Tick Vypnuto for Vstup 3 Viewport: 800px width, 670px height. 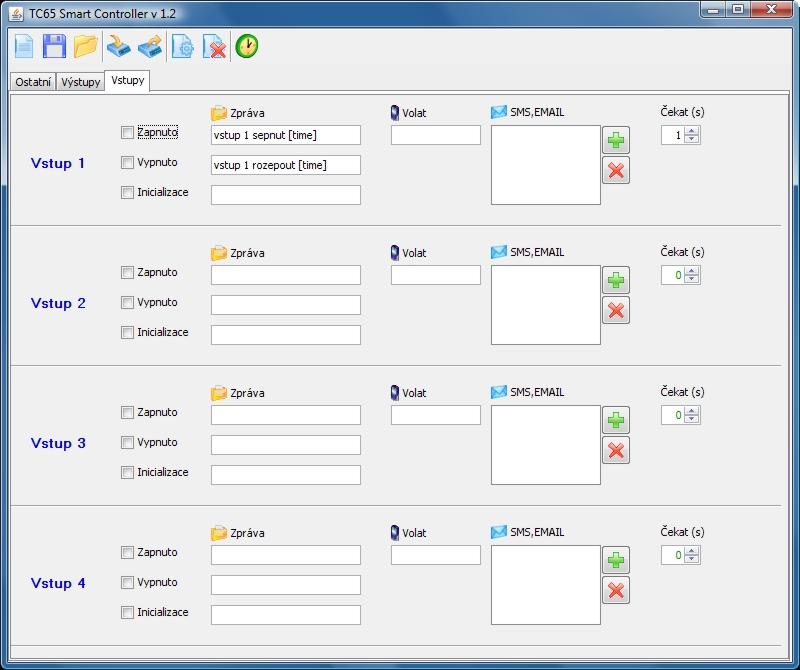[127, 442]
